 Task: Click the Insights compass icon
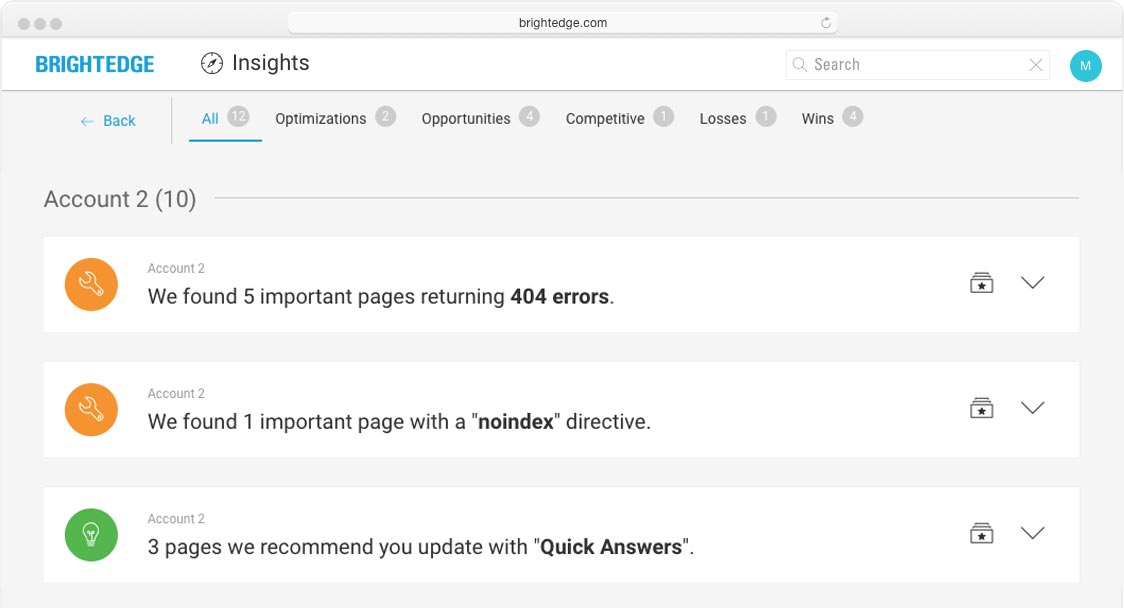(x=211, y=64)
